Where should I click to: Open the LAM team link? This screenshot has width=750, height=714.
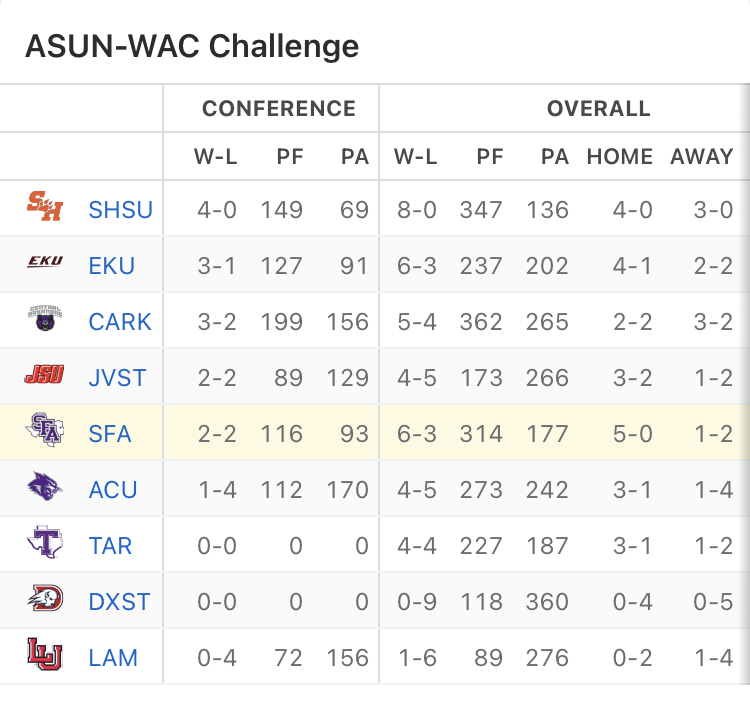pyautogui.click(x=113, y=658)
